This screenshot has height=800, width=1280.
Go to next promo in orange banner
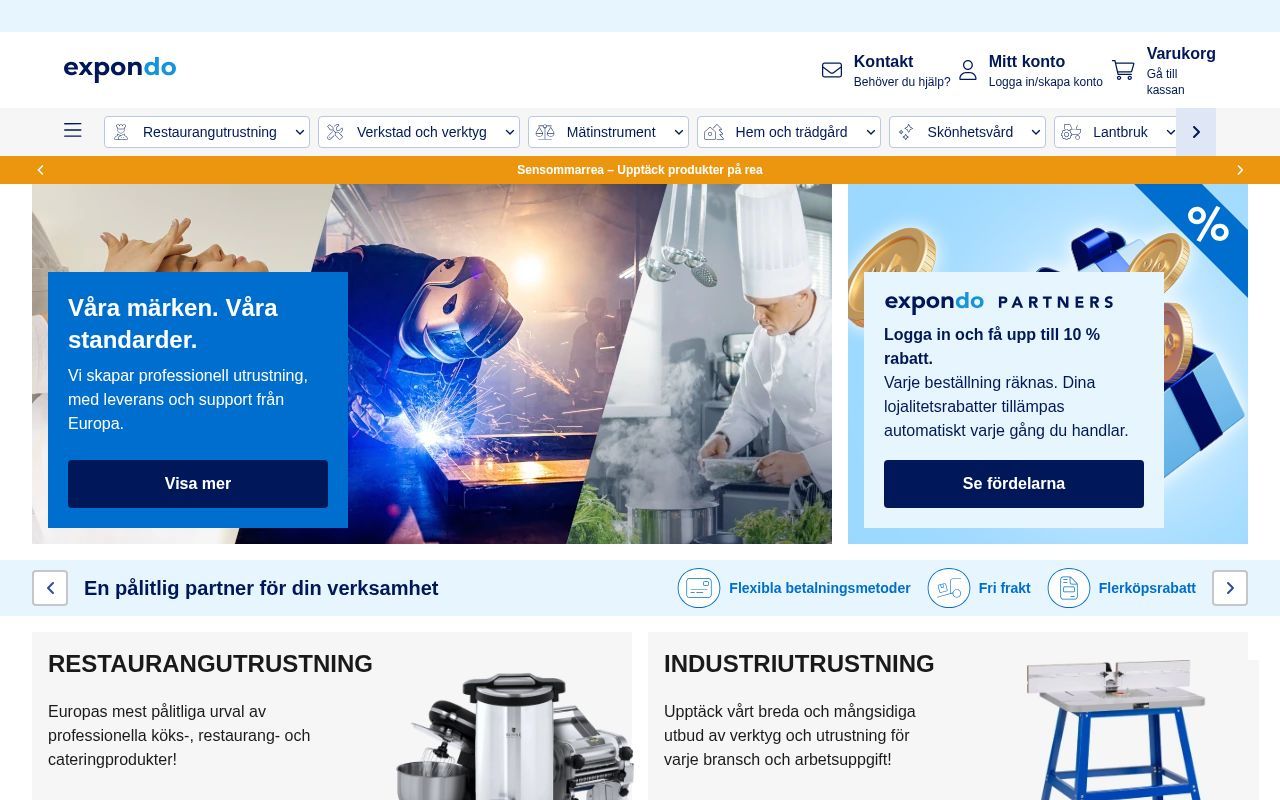point(1240,170)
